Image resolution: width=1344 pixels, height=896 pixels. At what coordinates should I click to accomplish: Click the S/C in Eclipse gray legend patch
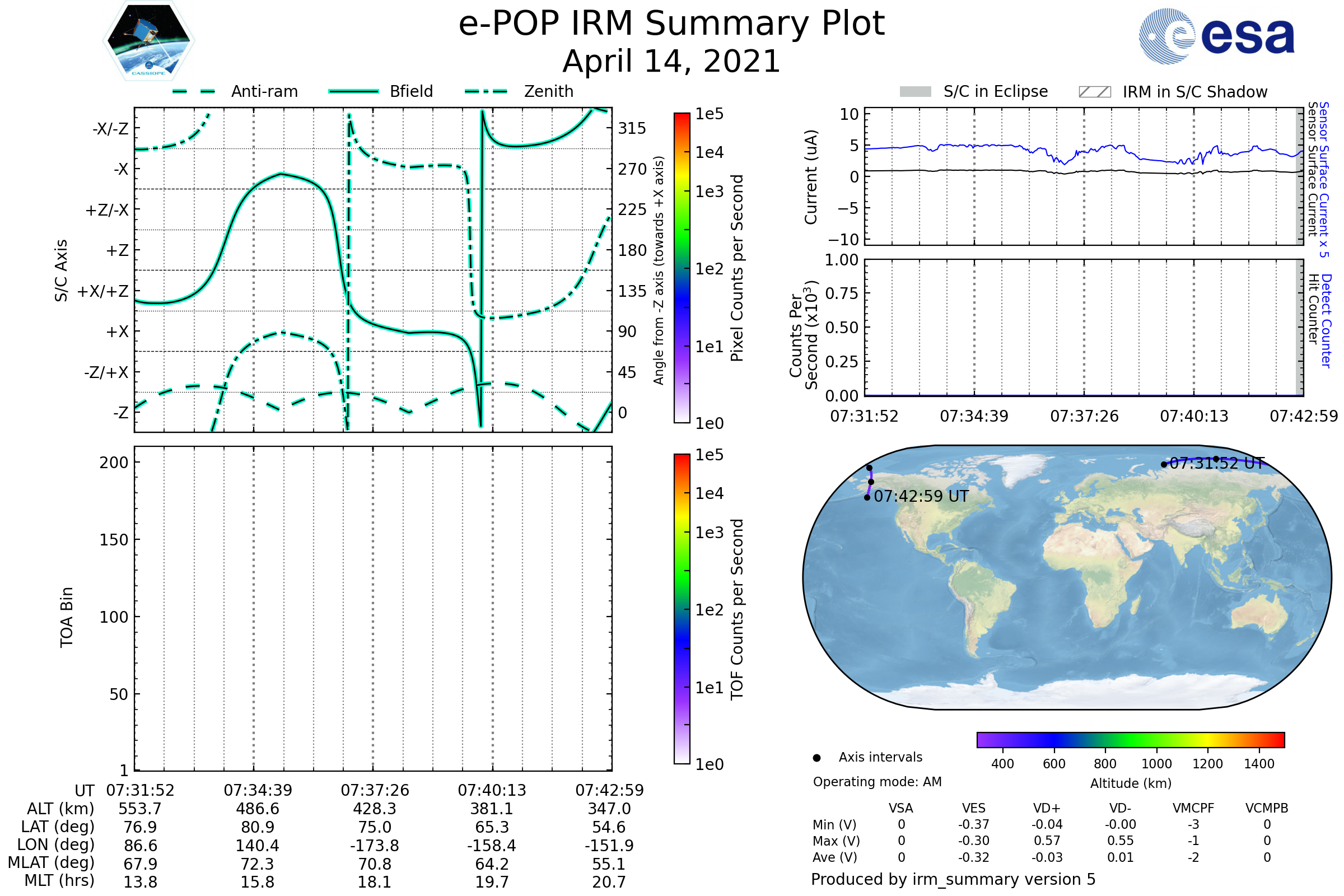pyautogui.click(x=915, y=92)
